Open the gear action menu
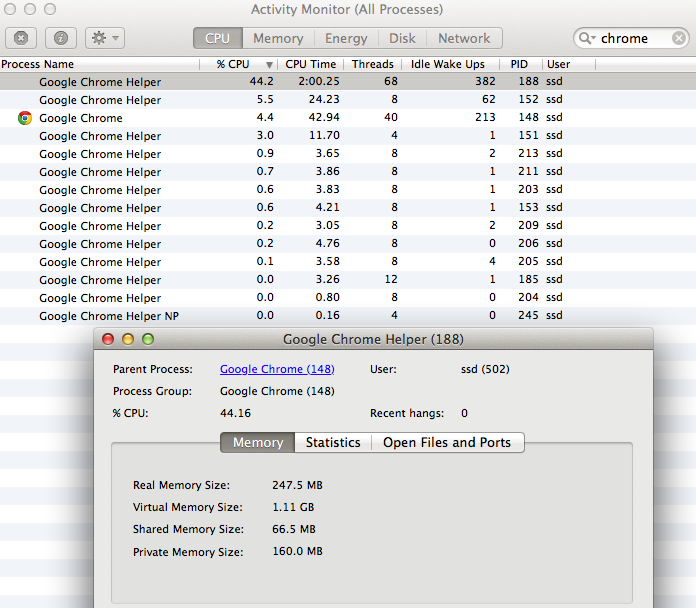The image size is (696, 608). [x=105, y=38]
